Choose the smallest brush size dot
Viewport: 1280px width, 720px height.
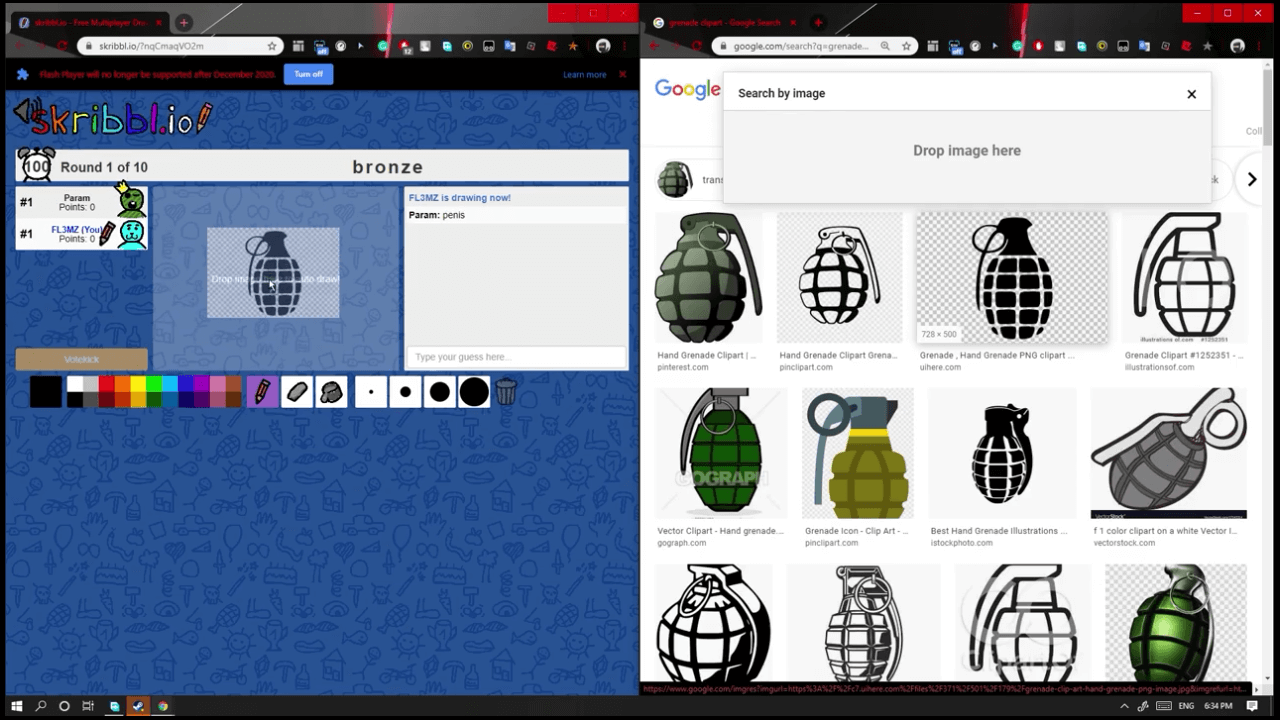point(371,392)
